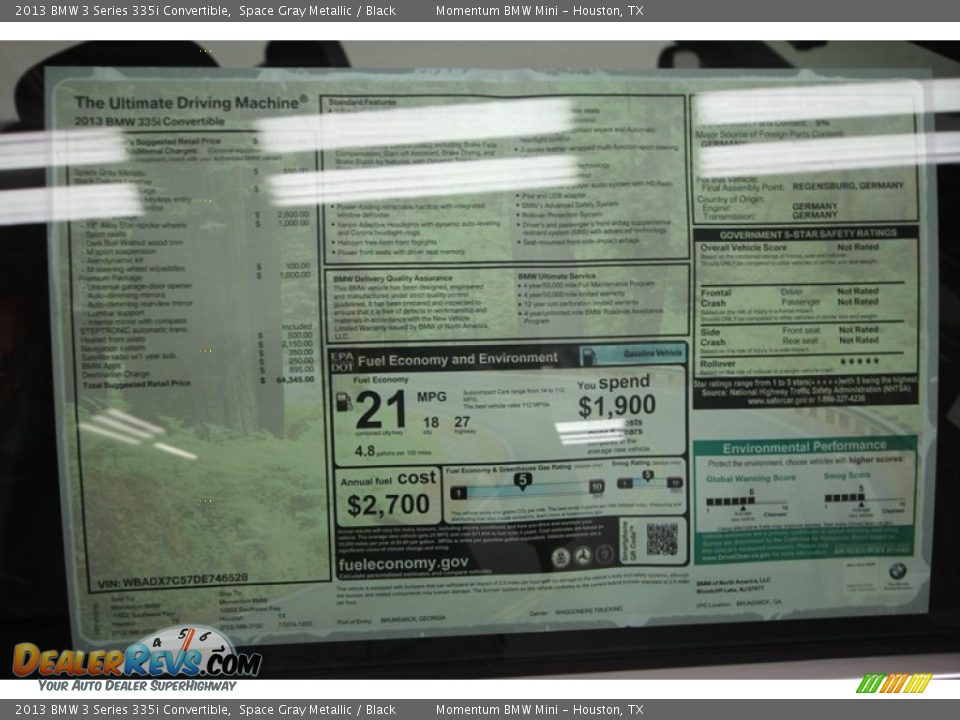Click the '$1,900' You spend amount
The image size is (960, 720).
(x=617, y=406)
